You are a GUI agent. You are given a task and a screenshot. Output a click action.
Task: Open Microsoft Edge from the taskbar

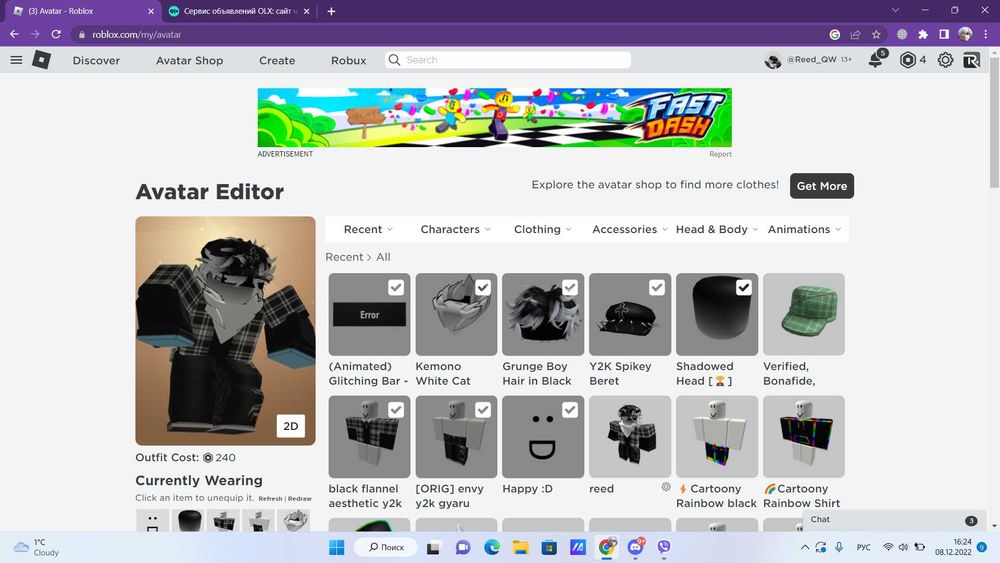point(492,547)
